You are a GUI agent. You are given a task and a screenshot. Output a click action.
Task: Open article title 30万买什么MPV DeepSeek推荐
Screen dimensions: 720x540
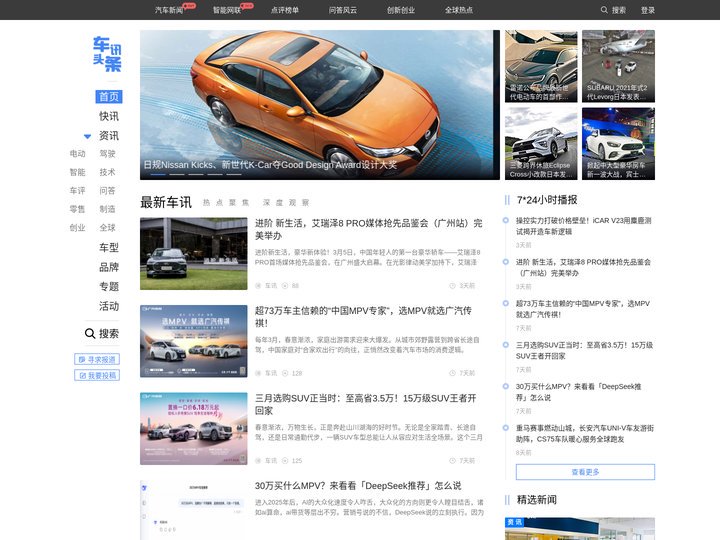[x=358, y=486]
